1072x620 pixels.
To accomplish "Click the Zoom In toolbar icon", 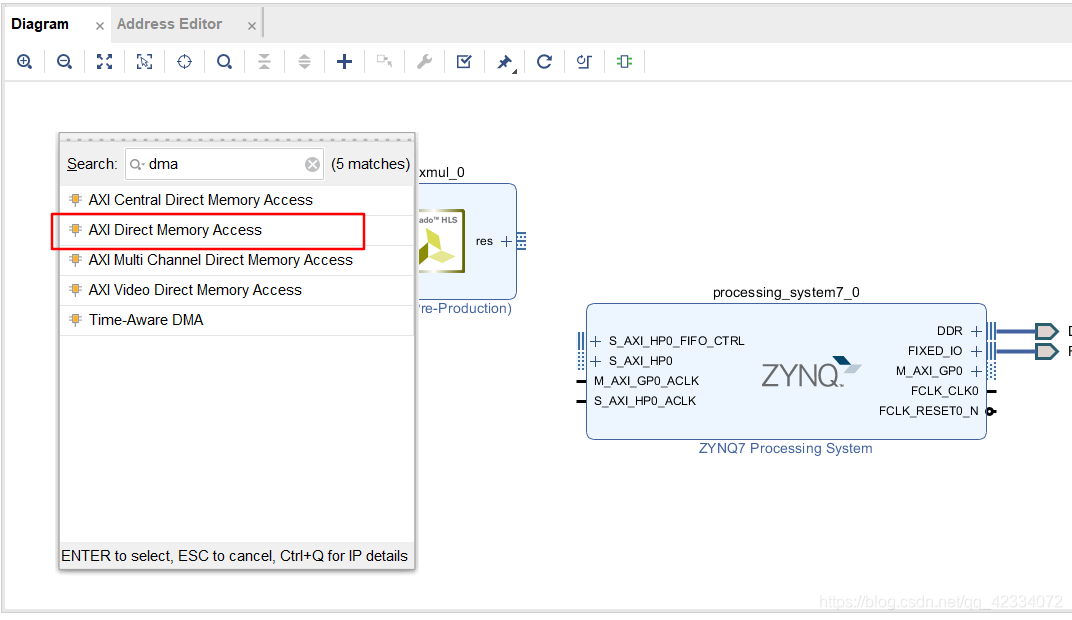I will click(x=25, y=62).
